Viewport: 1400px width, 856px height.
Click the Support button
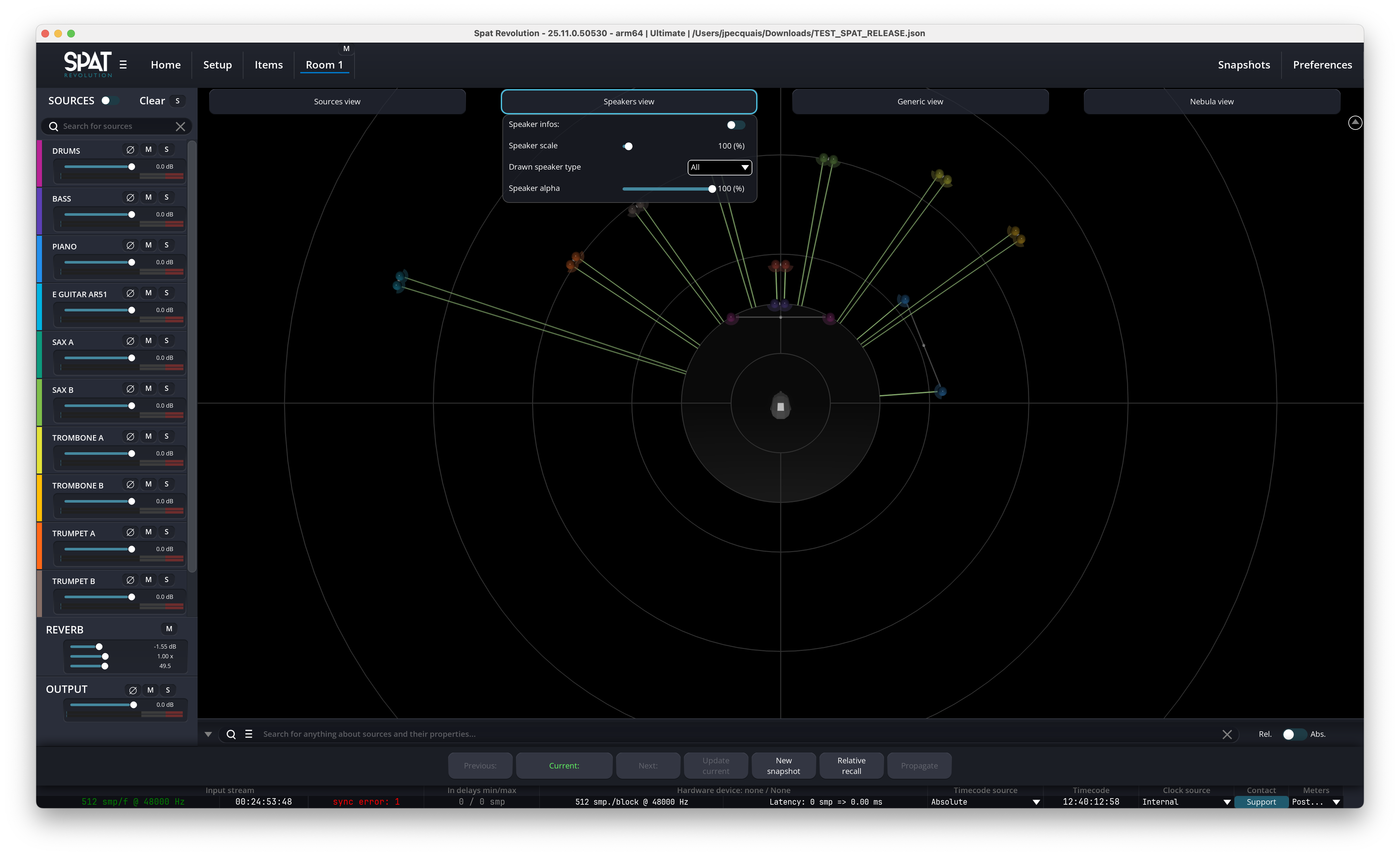point(1261,802)
